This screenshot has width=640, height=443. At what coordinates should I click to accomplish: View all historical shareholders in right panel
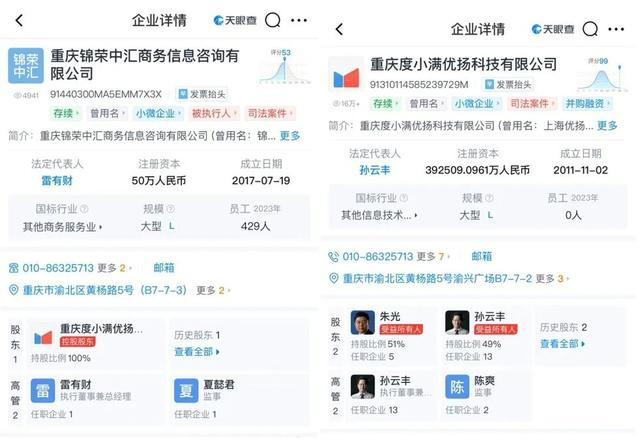point(562,344)
